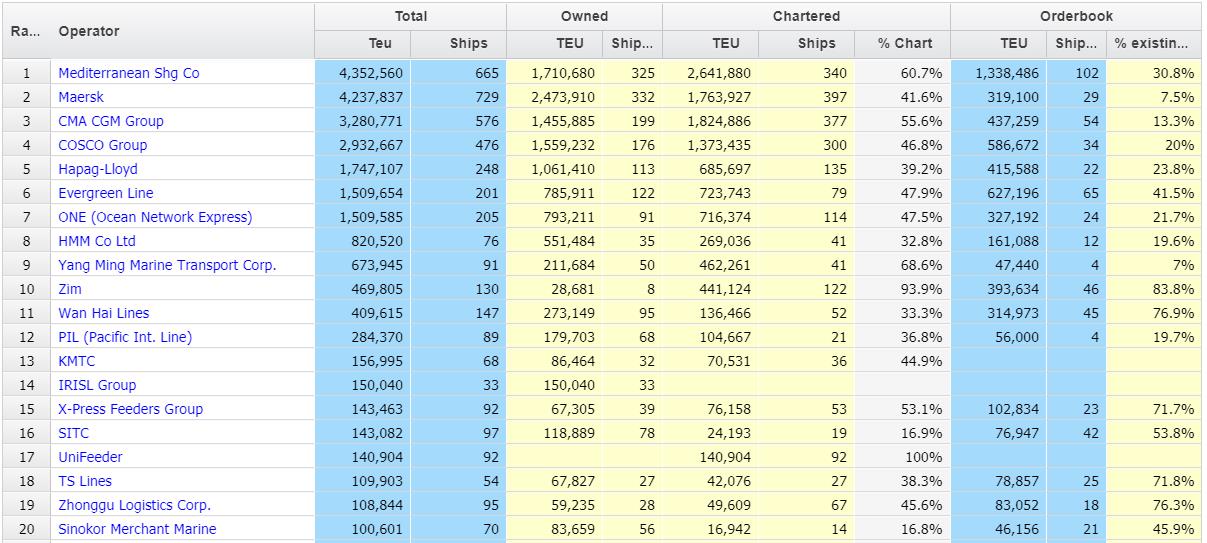Click the Ships subheader under Chartered
This screenshot has height=543, width=1207.
[816, 44]
